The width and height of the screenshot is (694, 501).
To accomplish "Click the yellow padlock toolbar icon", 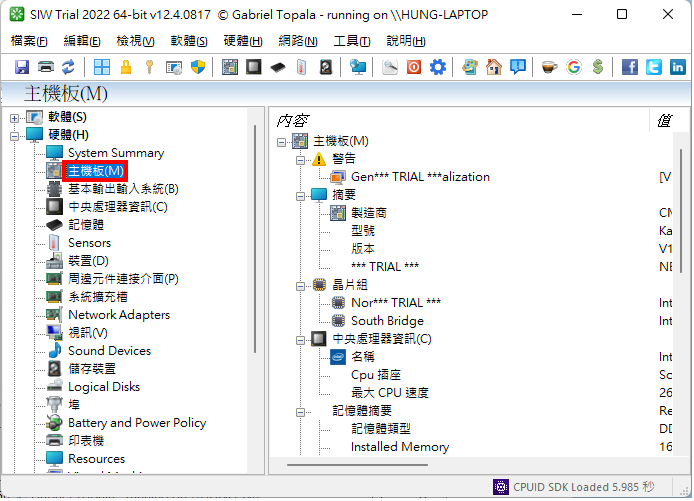I will (x=126, y=67).
